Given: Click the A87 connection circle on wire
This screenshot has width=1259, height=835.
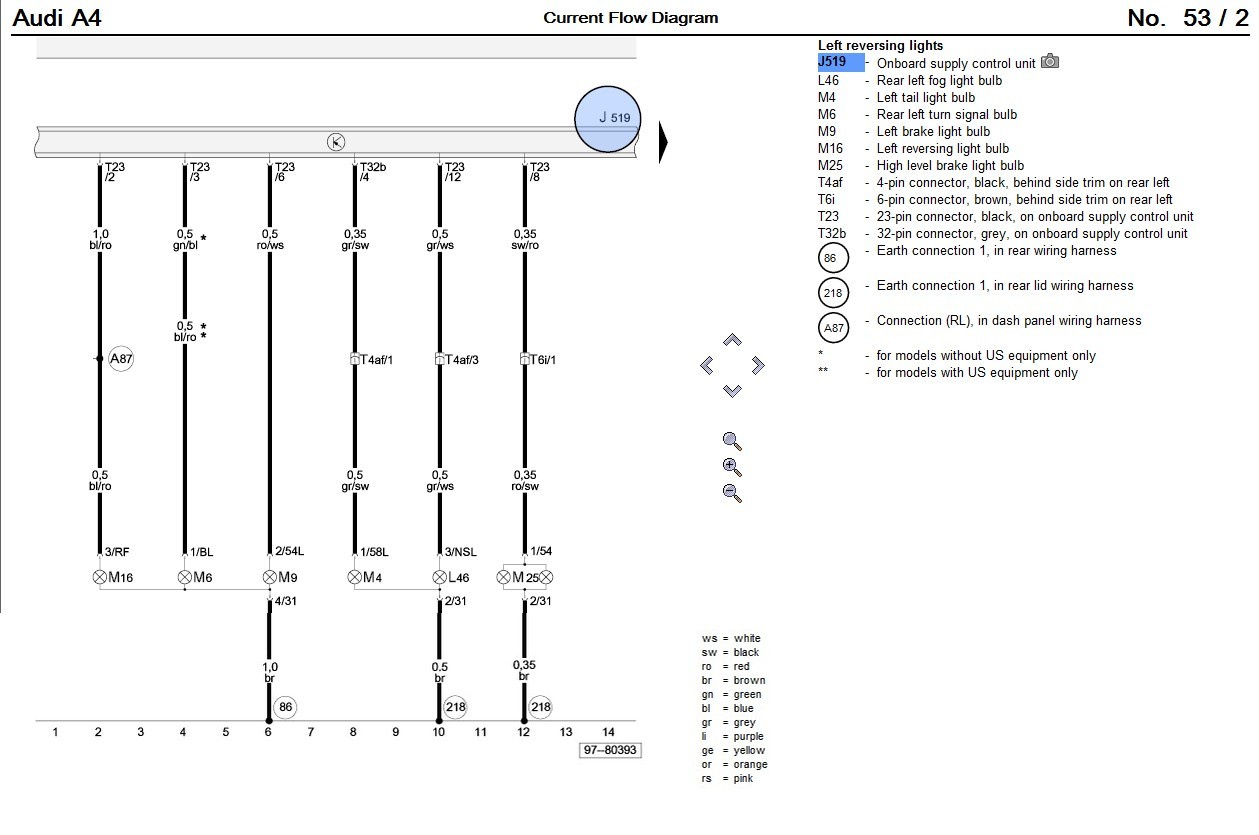Looking at the screenshot, I should (x=121, y=359).
